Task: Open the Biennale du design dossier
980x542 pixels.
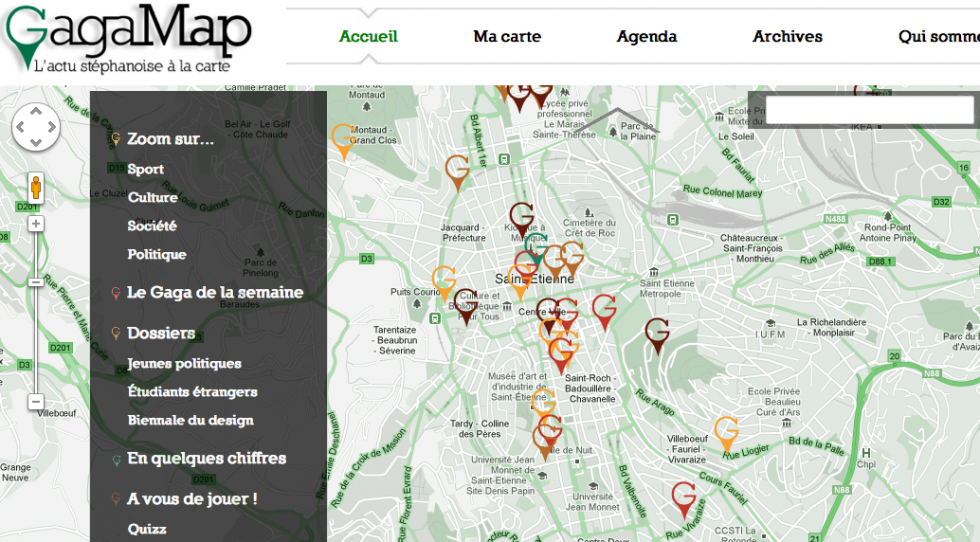Action: (191, 420)
